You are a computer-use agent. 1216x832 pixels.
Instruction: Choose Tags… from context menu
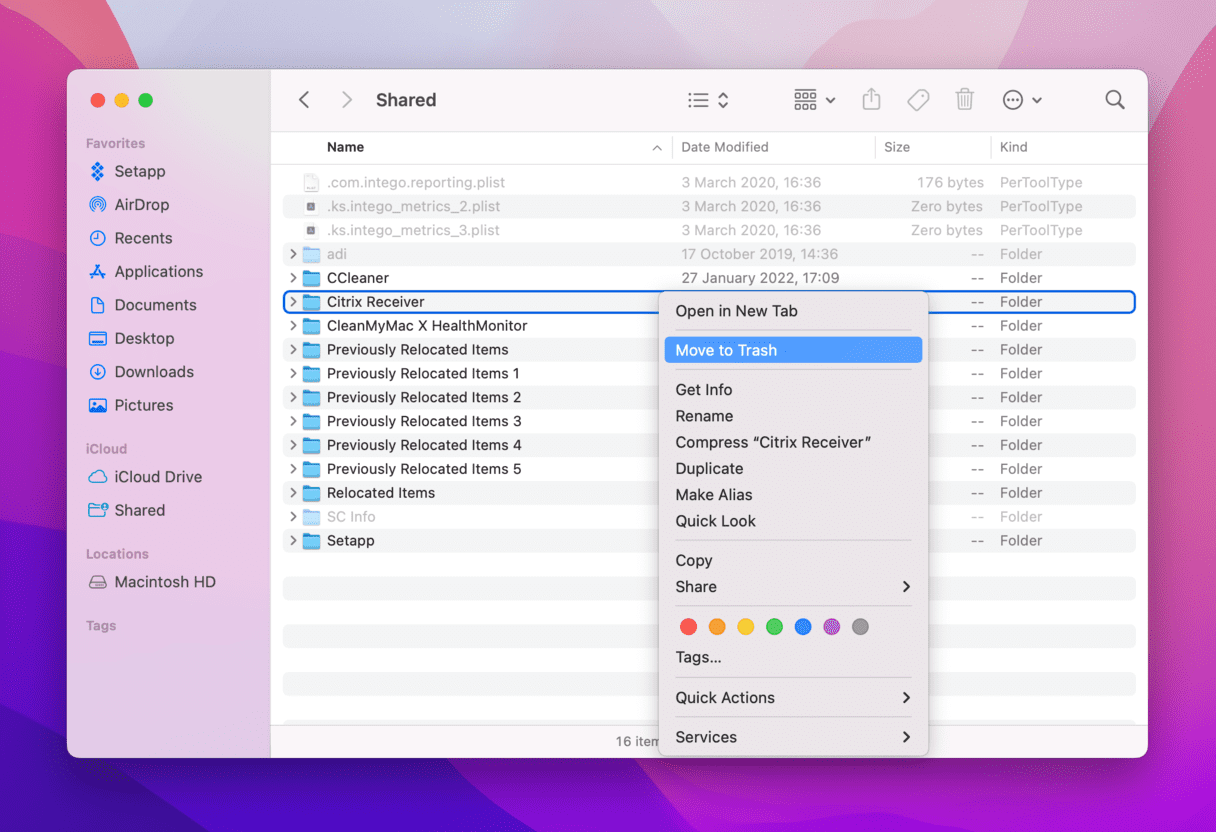(793, 657)
